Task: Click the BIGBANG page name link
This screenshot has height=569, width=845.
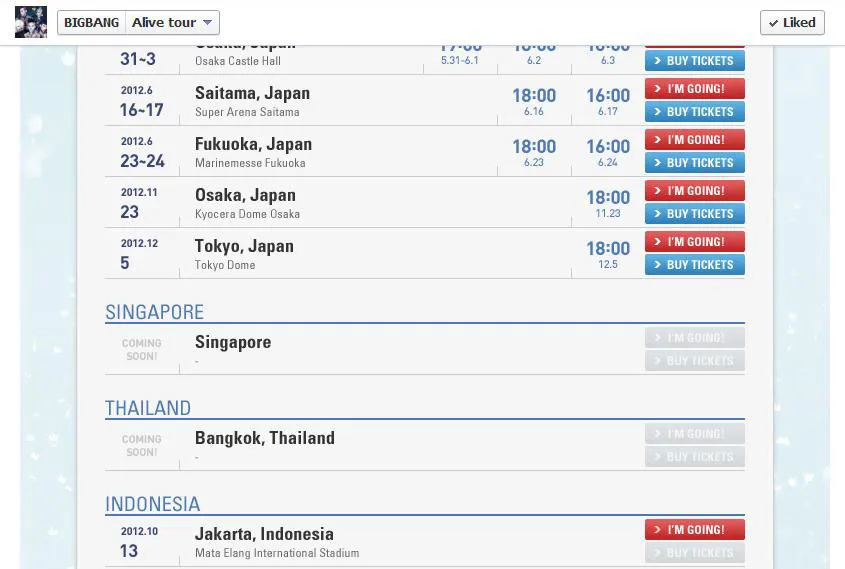Action: click(92, 23)
